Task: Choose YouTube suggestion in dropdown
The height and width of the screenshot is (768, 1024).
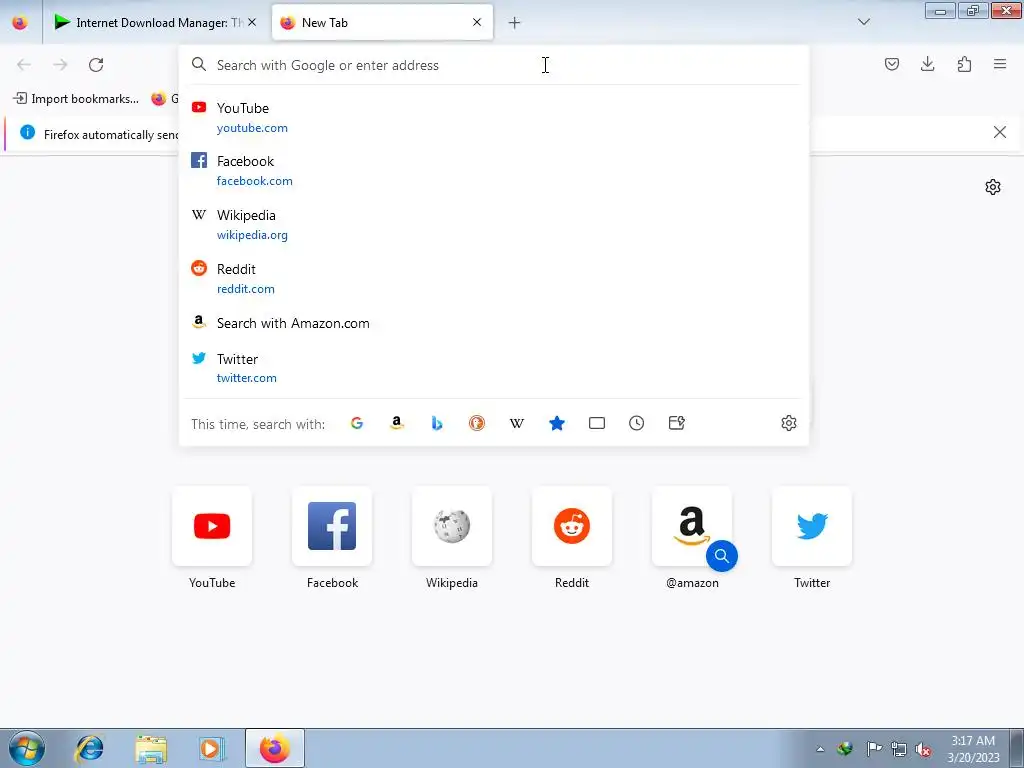Action: pyautogui.click(x=493, y=117)
